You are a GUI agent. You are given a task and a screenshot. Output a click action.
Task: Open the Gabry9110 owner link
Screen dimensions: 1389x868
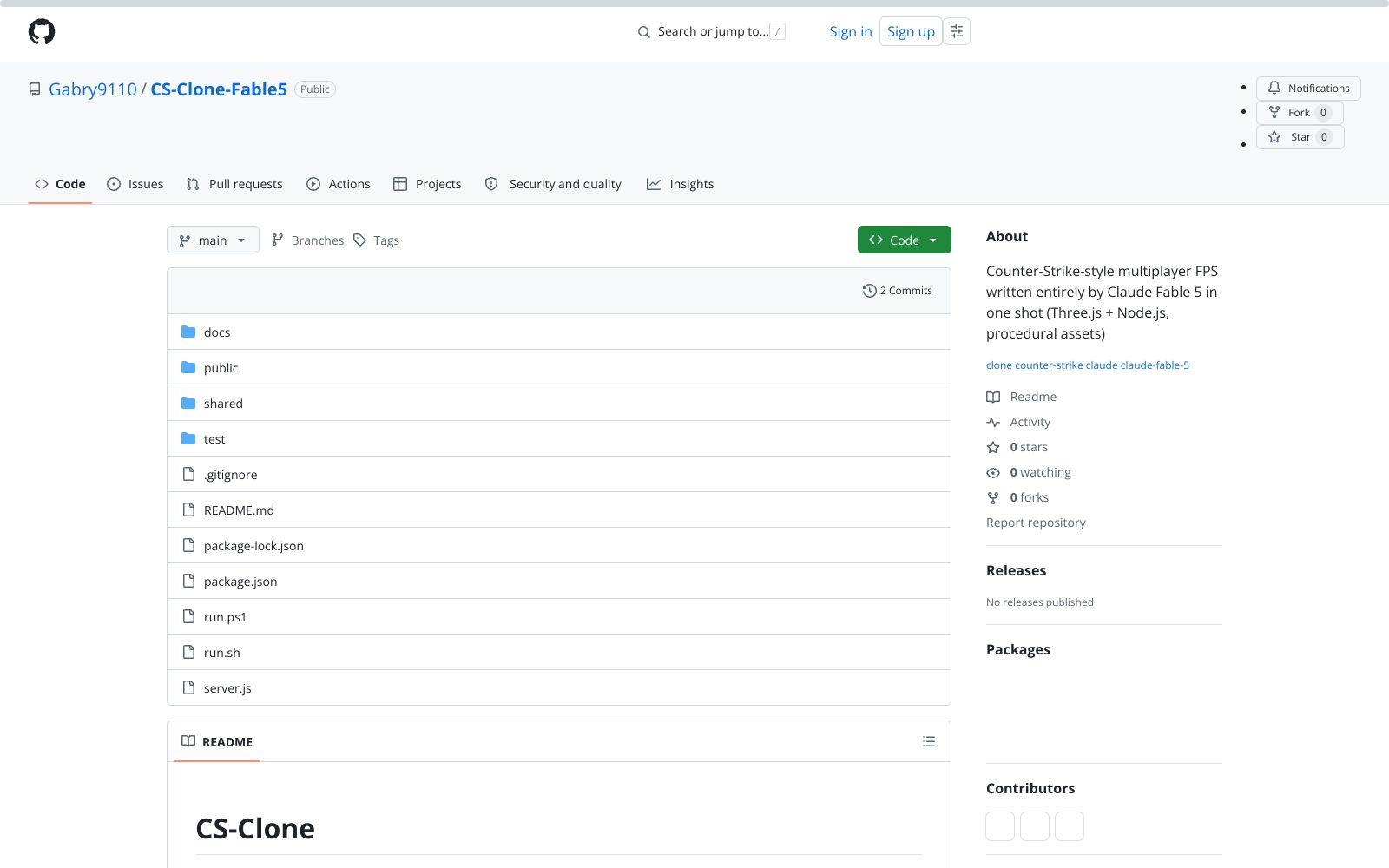click(93, 89)
